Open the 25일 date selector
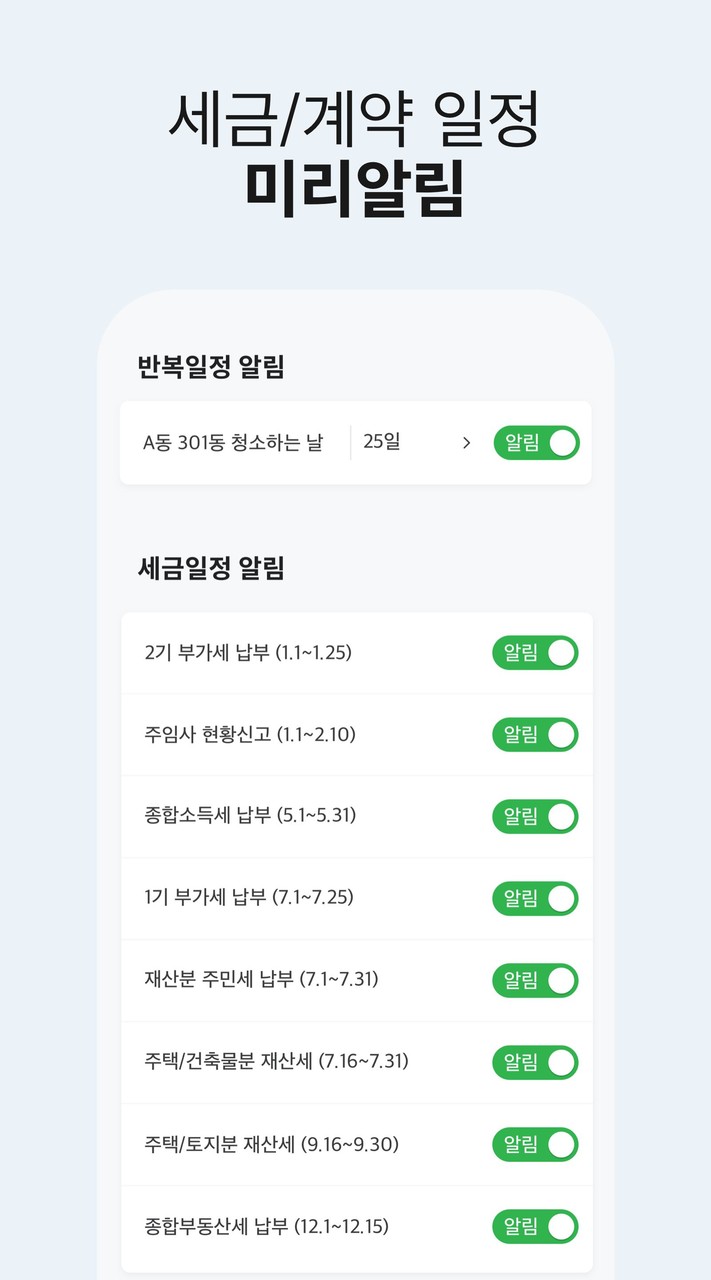 pos(400,443)
